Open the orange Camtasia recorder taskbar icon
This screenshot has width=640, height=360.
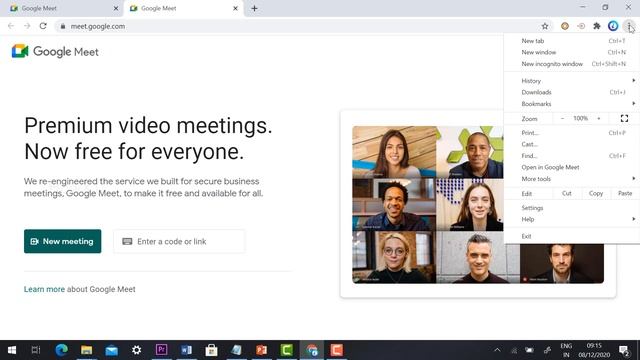point(337,350)
